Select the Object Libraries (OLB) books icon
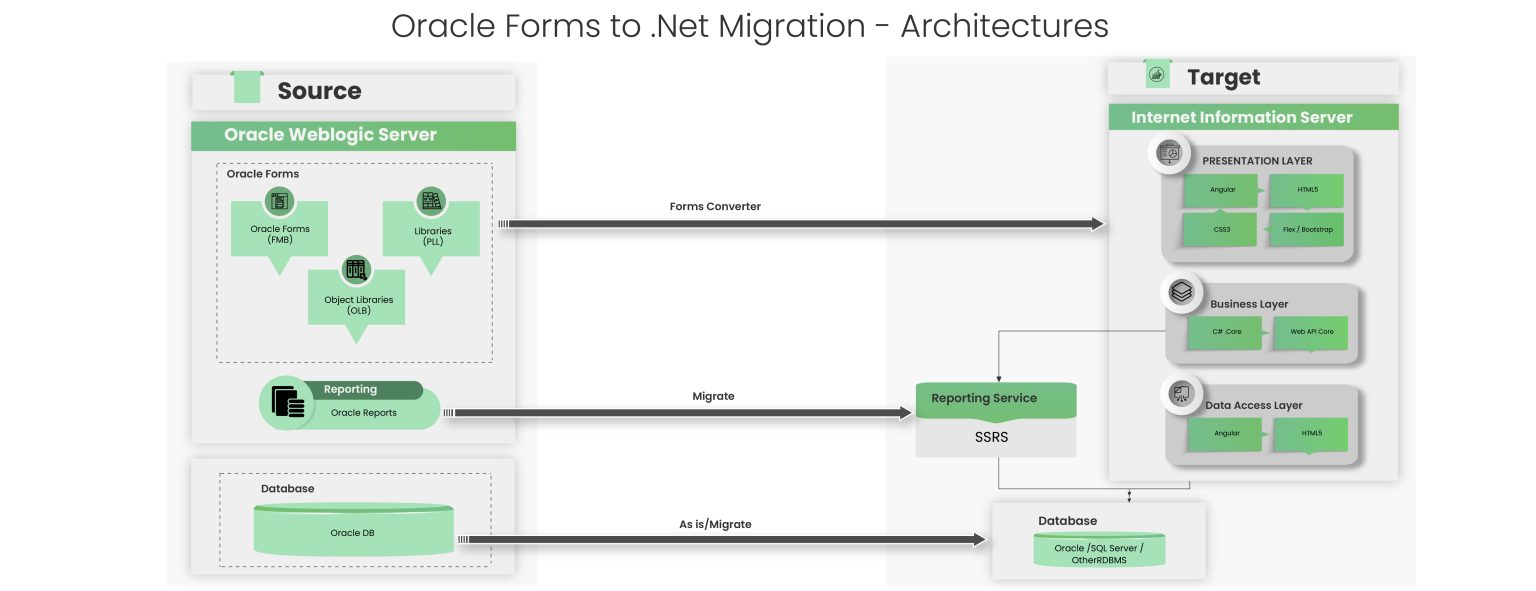The image size is (1536, 591). (356, 268)
